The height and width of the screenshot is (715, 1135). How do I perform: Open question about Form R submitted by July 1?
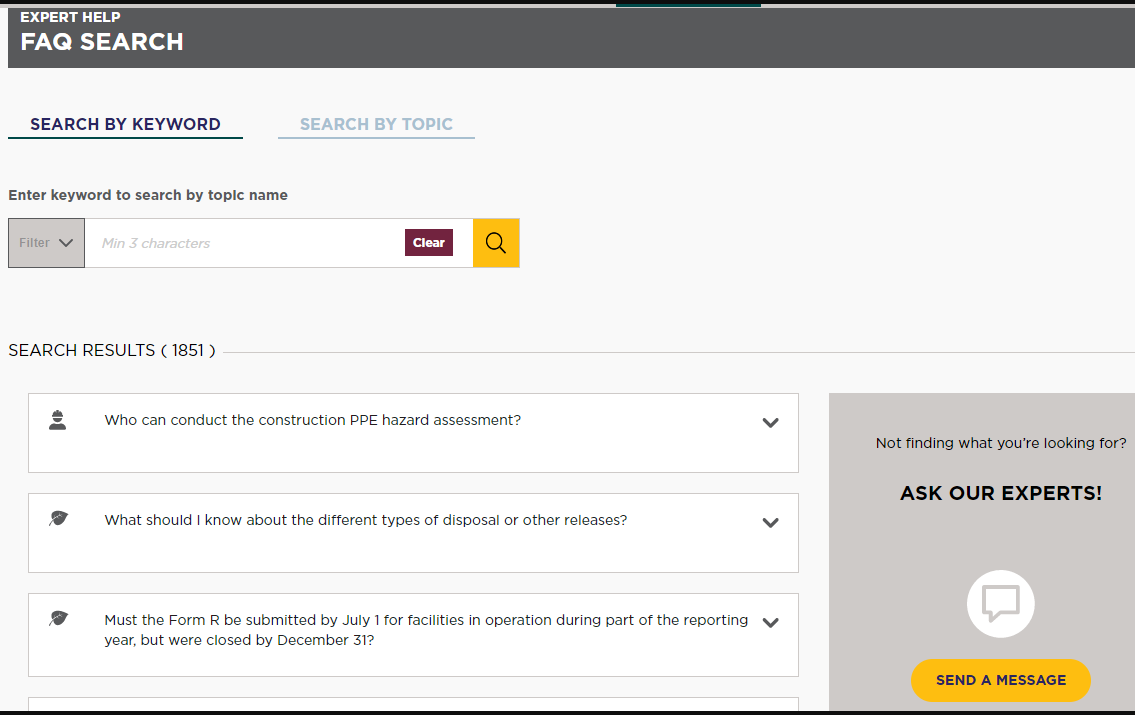click(426, 630)
